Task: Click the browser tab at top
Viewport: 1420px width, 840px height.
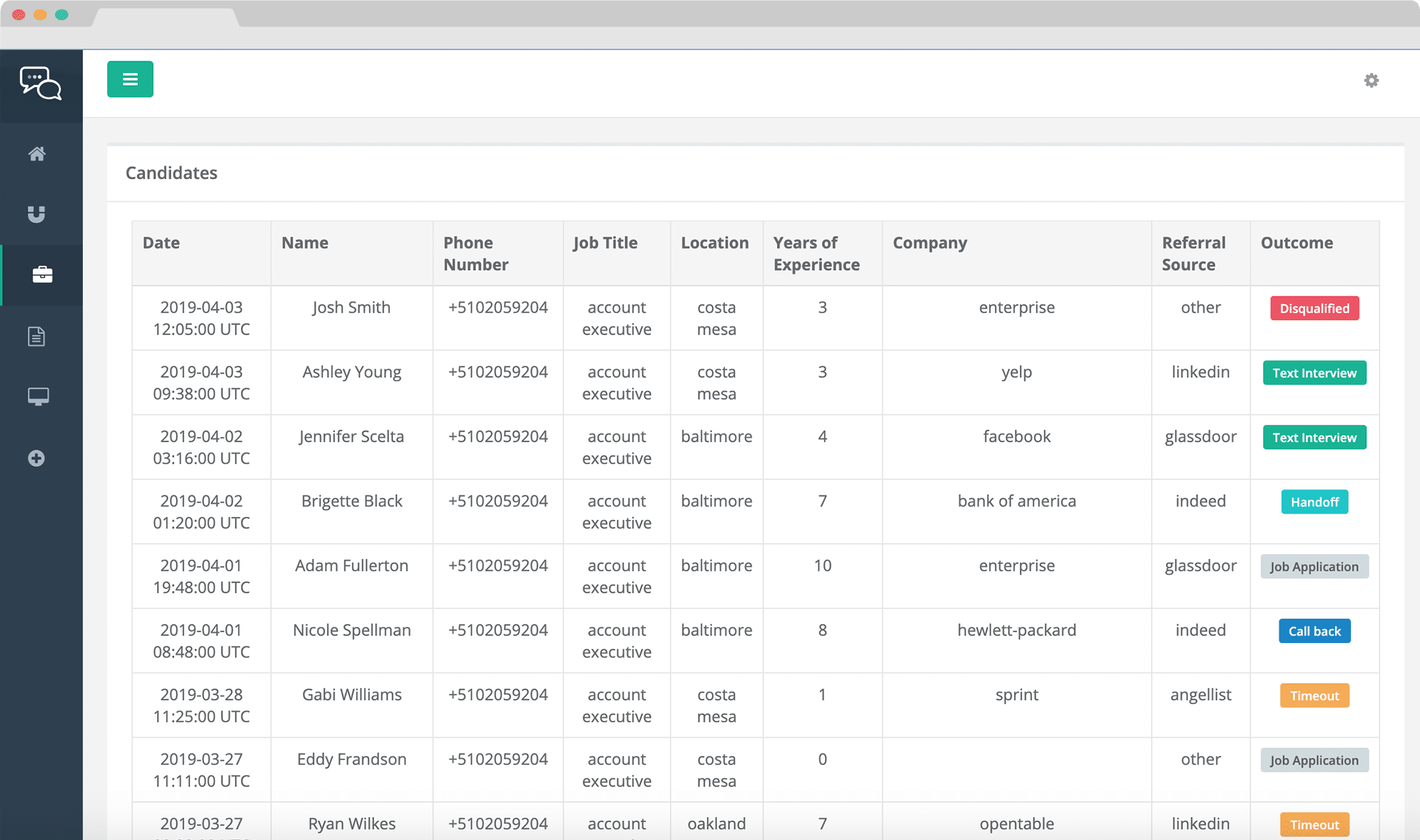Action: (166, 17)
